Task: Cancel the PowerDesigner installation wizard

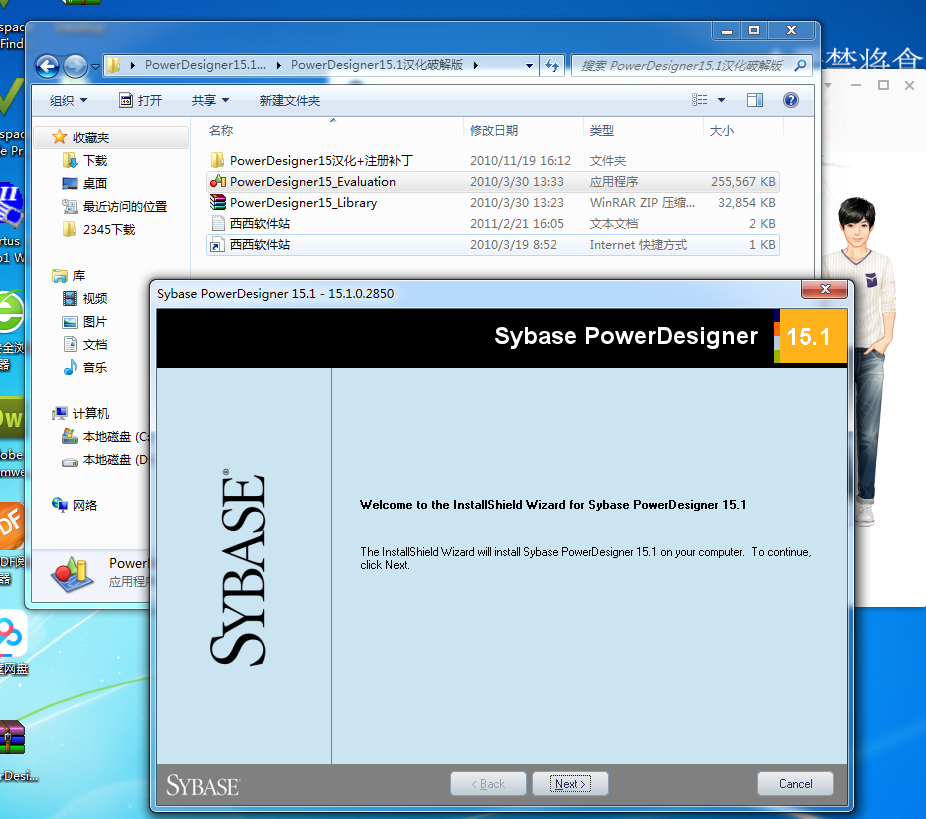Action: (x=795, y=784)
